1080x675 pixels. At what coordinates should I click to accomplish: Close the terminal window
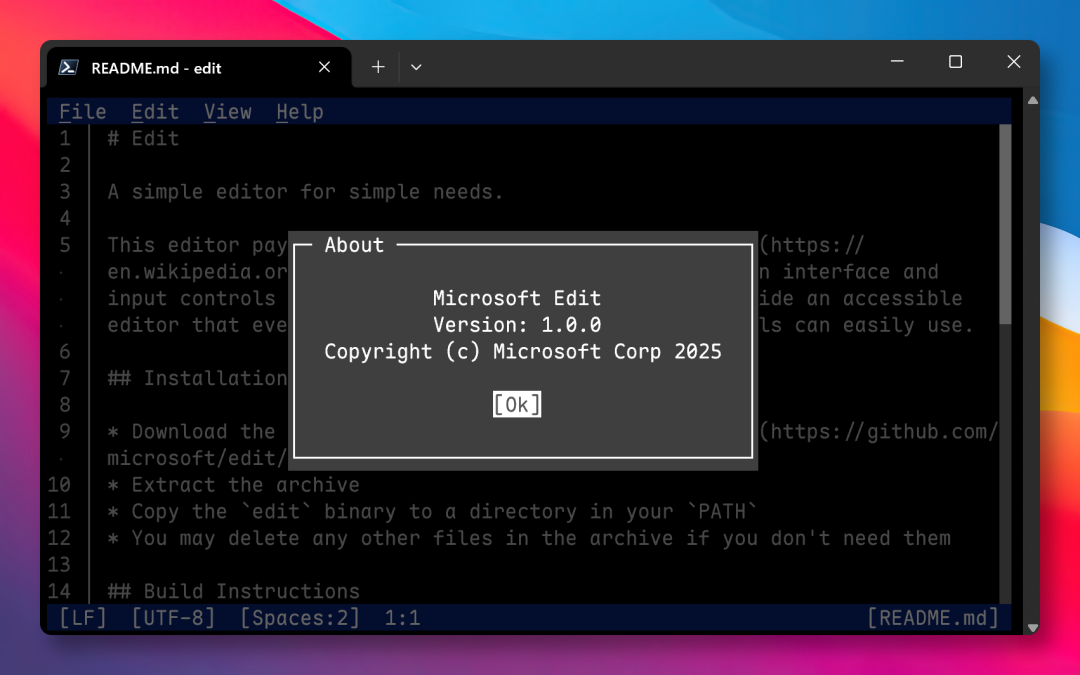(1014, 61)
